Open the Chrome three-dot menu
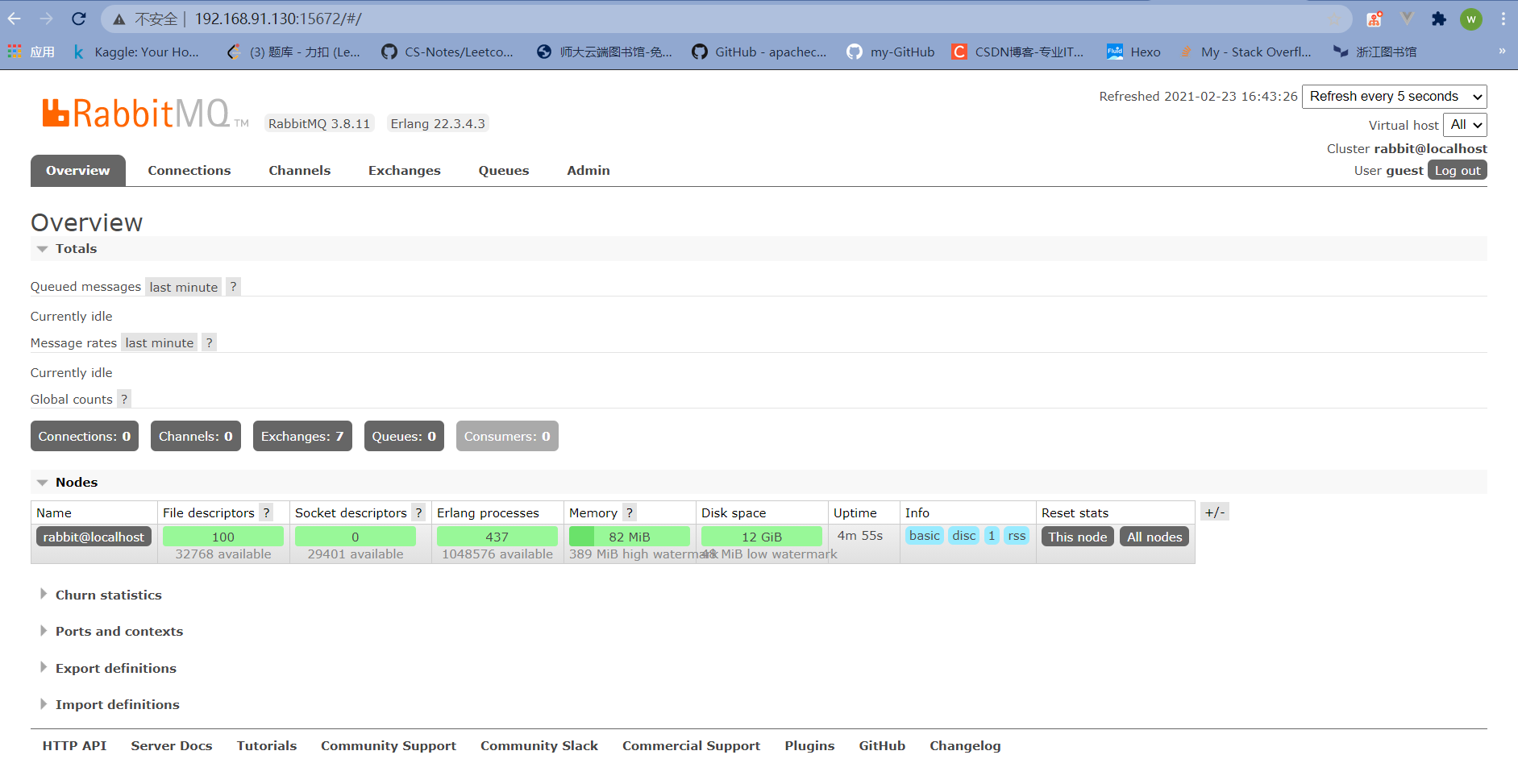Image resolution: width=1518 pixels, height=784 pixels. [1503, 19]
